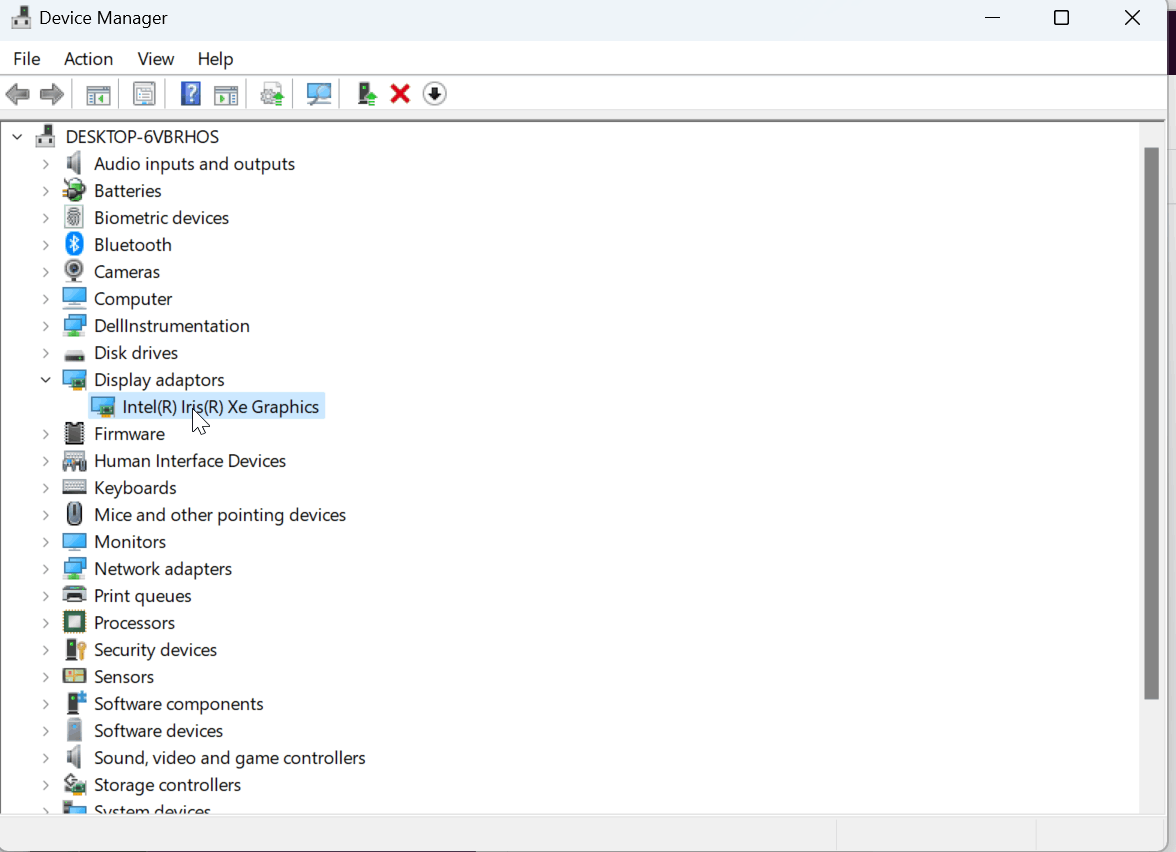Expand the Sensors category
The height and width of the screenshot is (852, 1176).
click(46, 677)
